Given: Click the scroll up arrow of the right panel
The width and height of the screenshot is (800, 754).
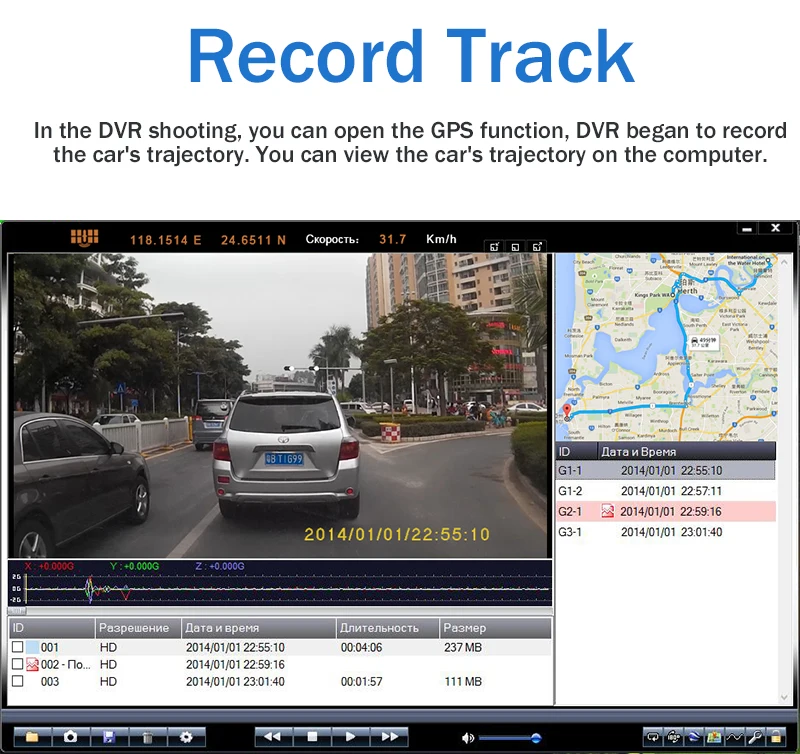Looking at the screenshot, I should (784, 262).
